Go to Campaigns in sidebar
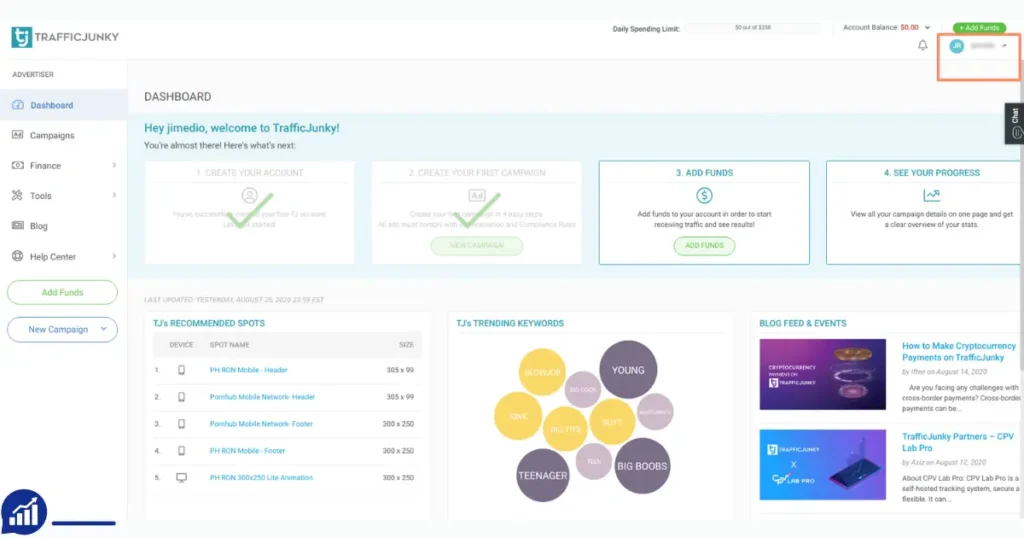 coord(63,135)
